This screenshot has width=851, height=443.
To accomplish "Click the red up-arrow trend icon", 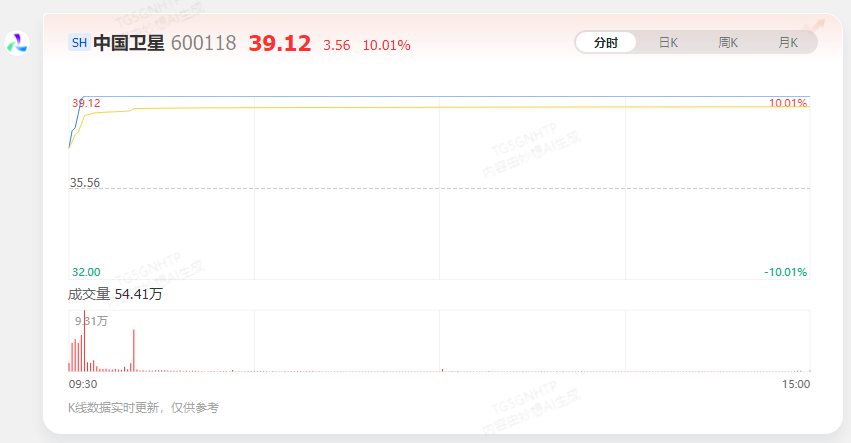I will 814,26.
